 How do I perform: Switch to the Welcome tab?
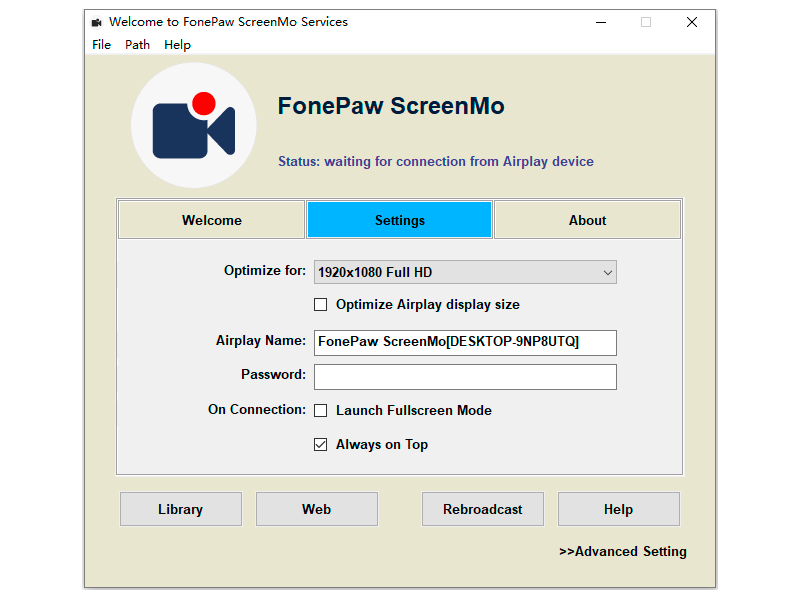[x=212, y=220]
